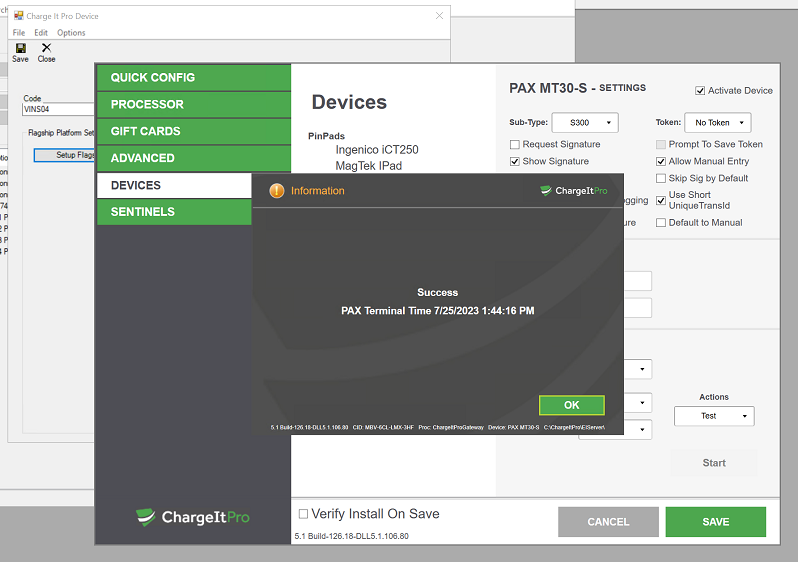Click the PinPads category label
This screenshot has width=798, height=562.
pos(326,136)
